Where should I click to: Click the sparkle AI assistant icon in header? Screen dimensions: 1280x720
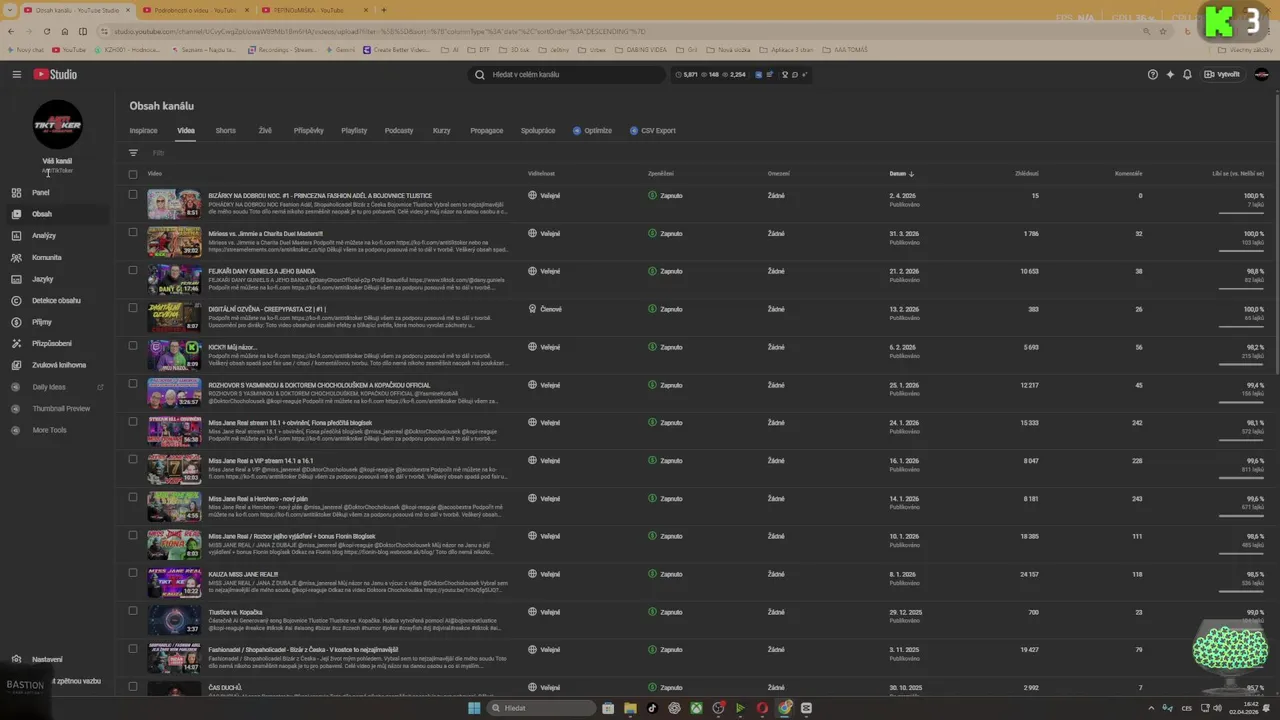[1170, 74]
